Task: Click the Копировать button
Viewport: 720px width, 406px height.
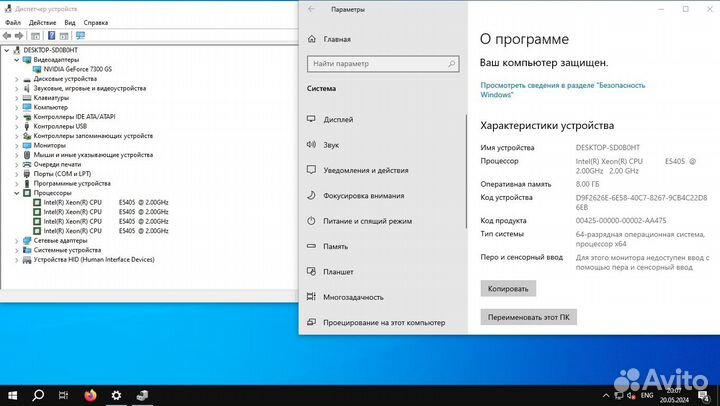Action: 508,289
